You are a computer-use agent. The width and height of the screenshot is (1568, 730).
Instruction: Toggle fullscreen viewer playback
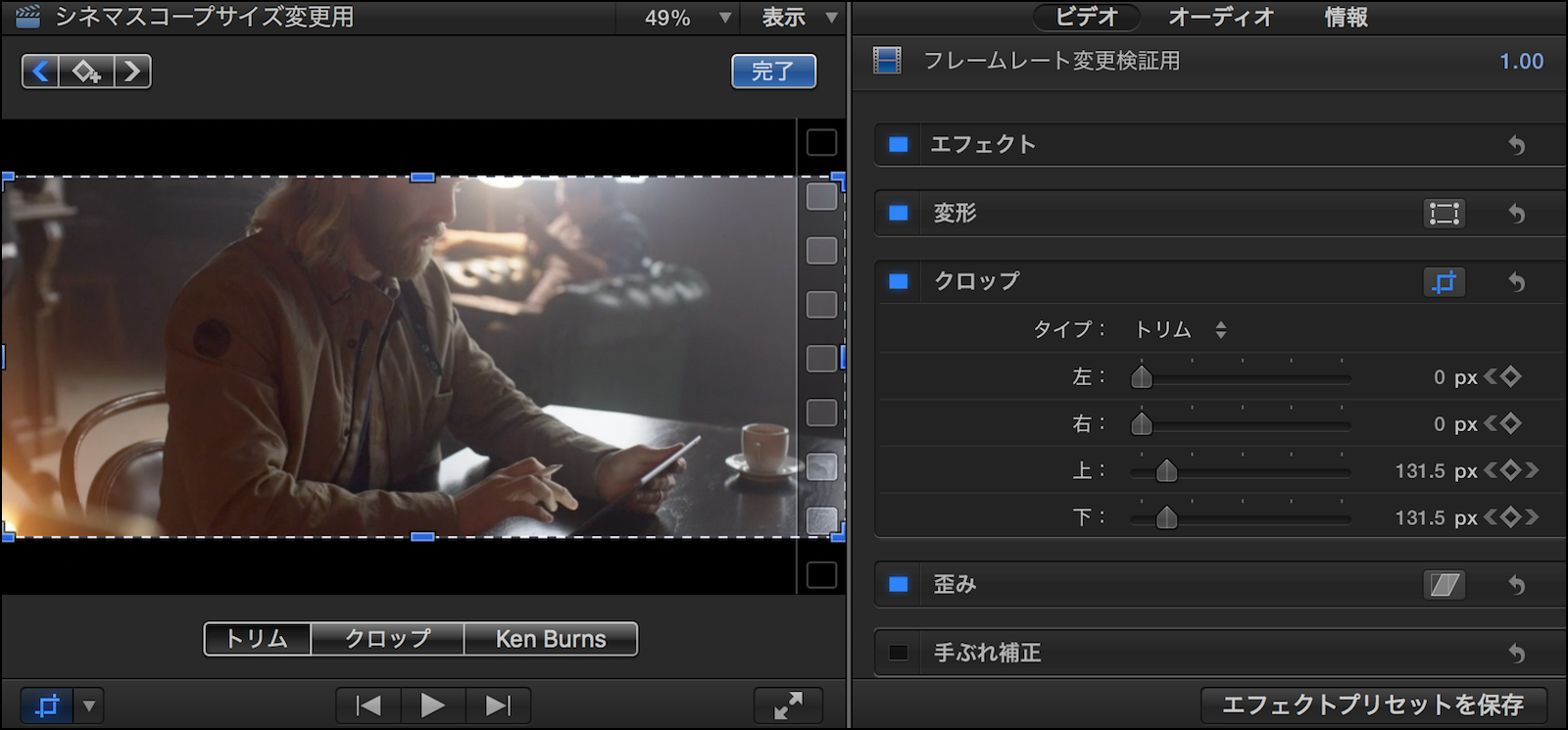pyautogui.click(x=788, y=706)
